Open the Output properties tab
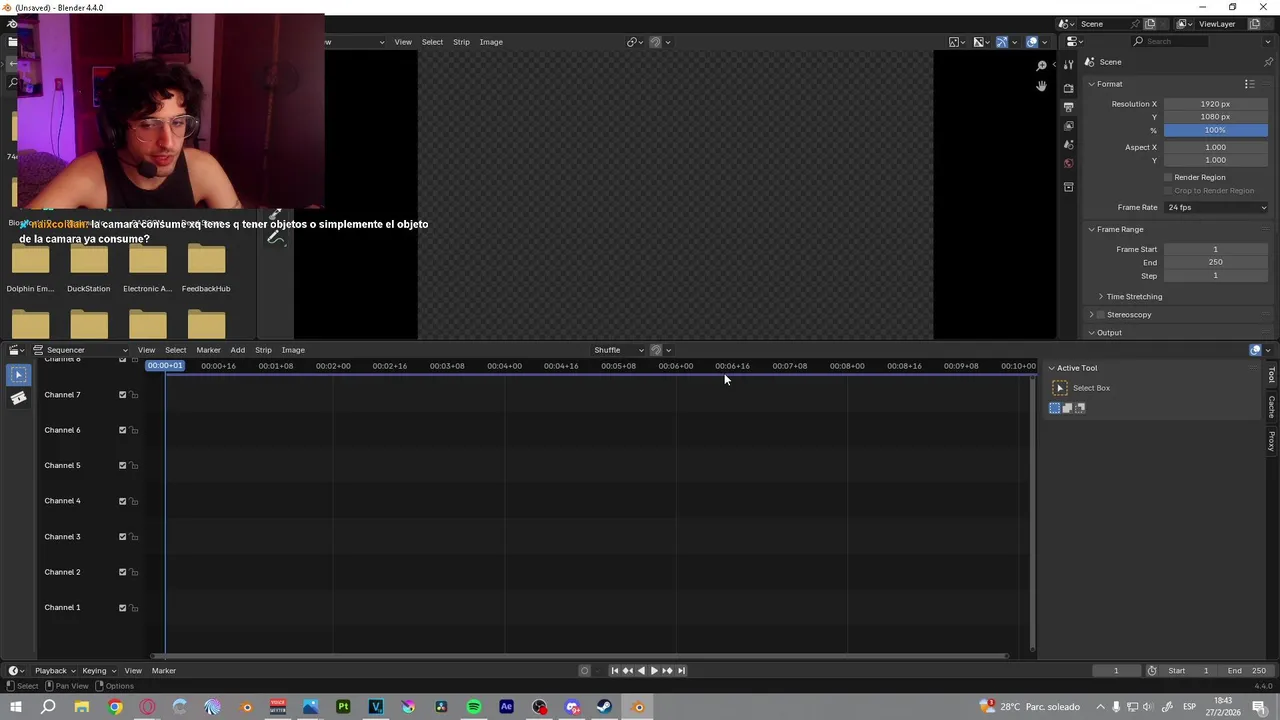 1068,107
